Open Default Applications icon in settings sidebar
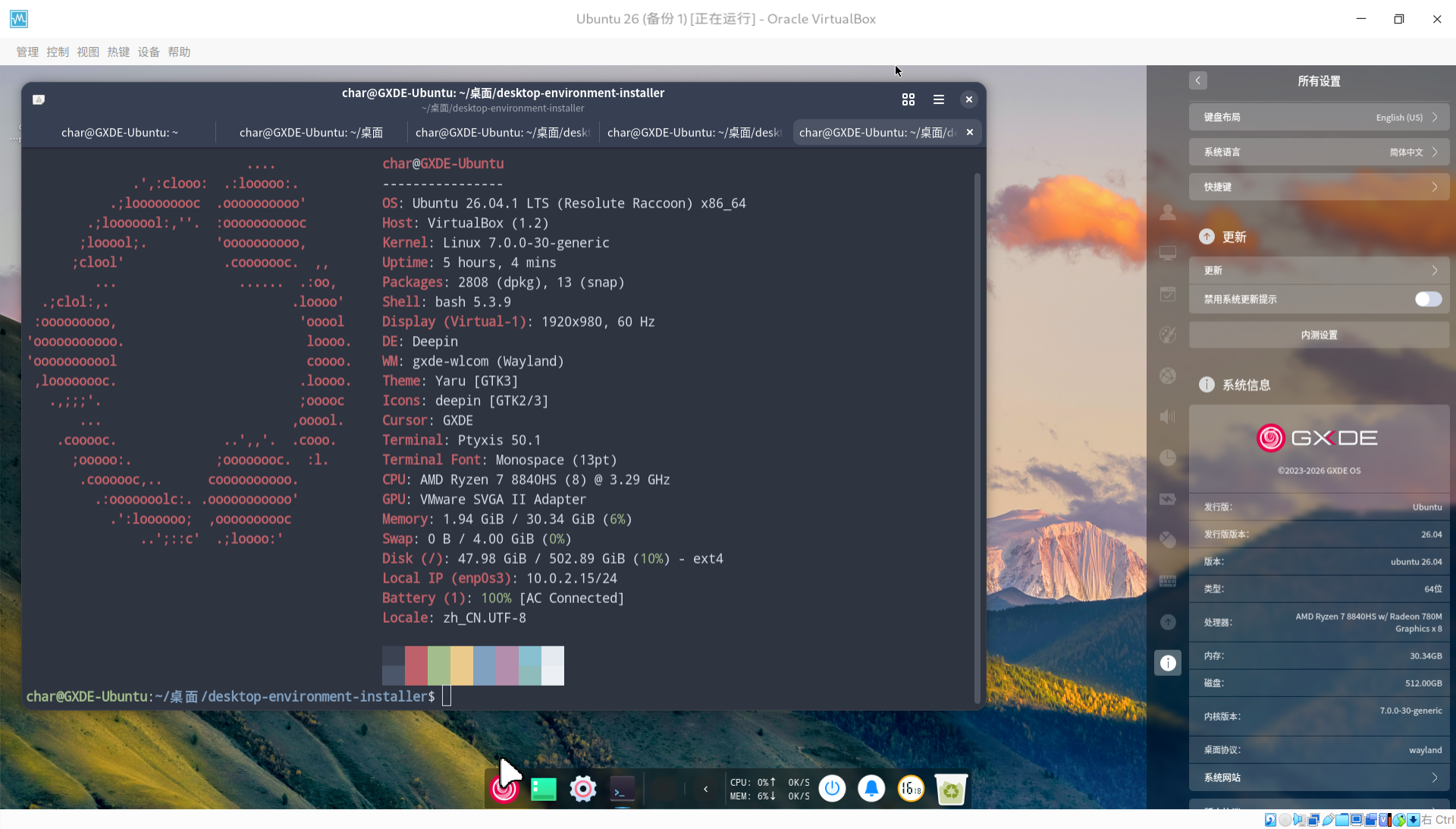 tap(1168, 294)
